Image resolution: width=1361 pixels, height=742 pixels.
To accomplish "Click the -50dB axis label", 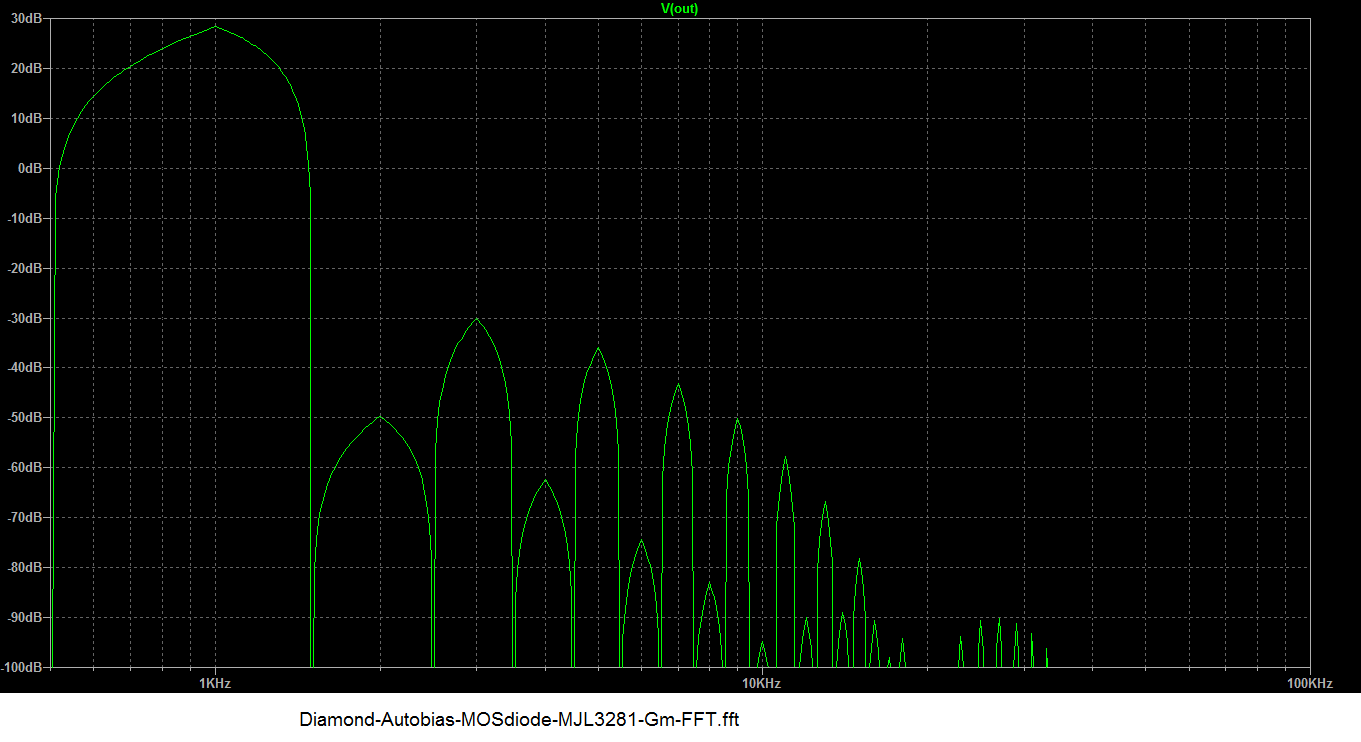I will click(x=26, y=418).
